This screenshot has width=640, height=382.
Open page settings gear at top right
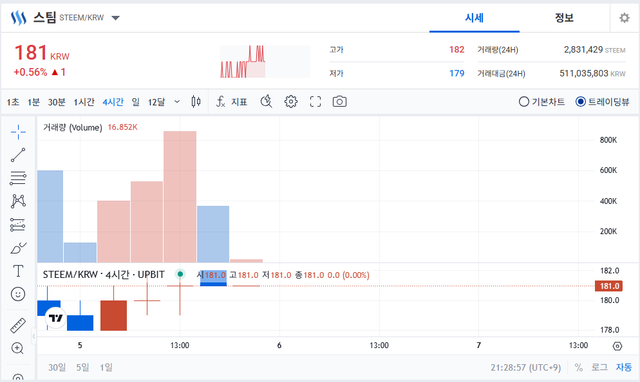pyautogui.click(x=624, y=18)
